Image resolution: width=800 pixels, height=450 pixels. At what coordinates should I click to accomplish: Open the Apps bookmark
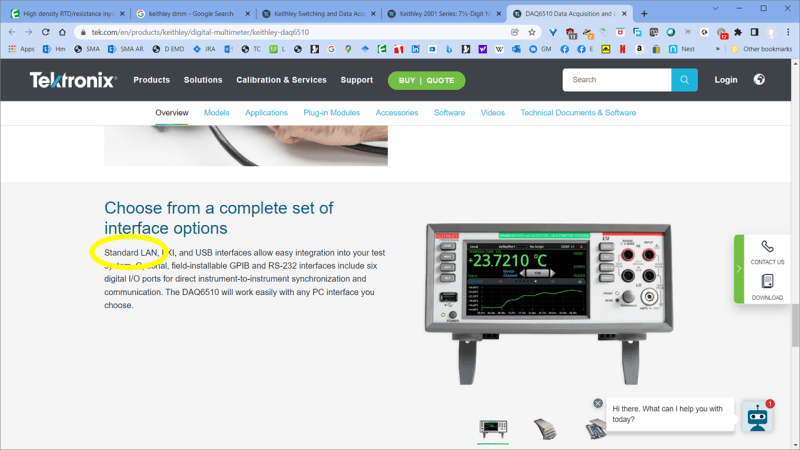click(21, 49)
